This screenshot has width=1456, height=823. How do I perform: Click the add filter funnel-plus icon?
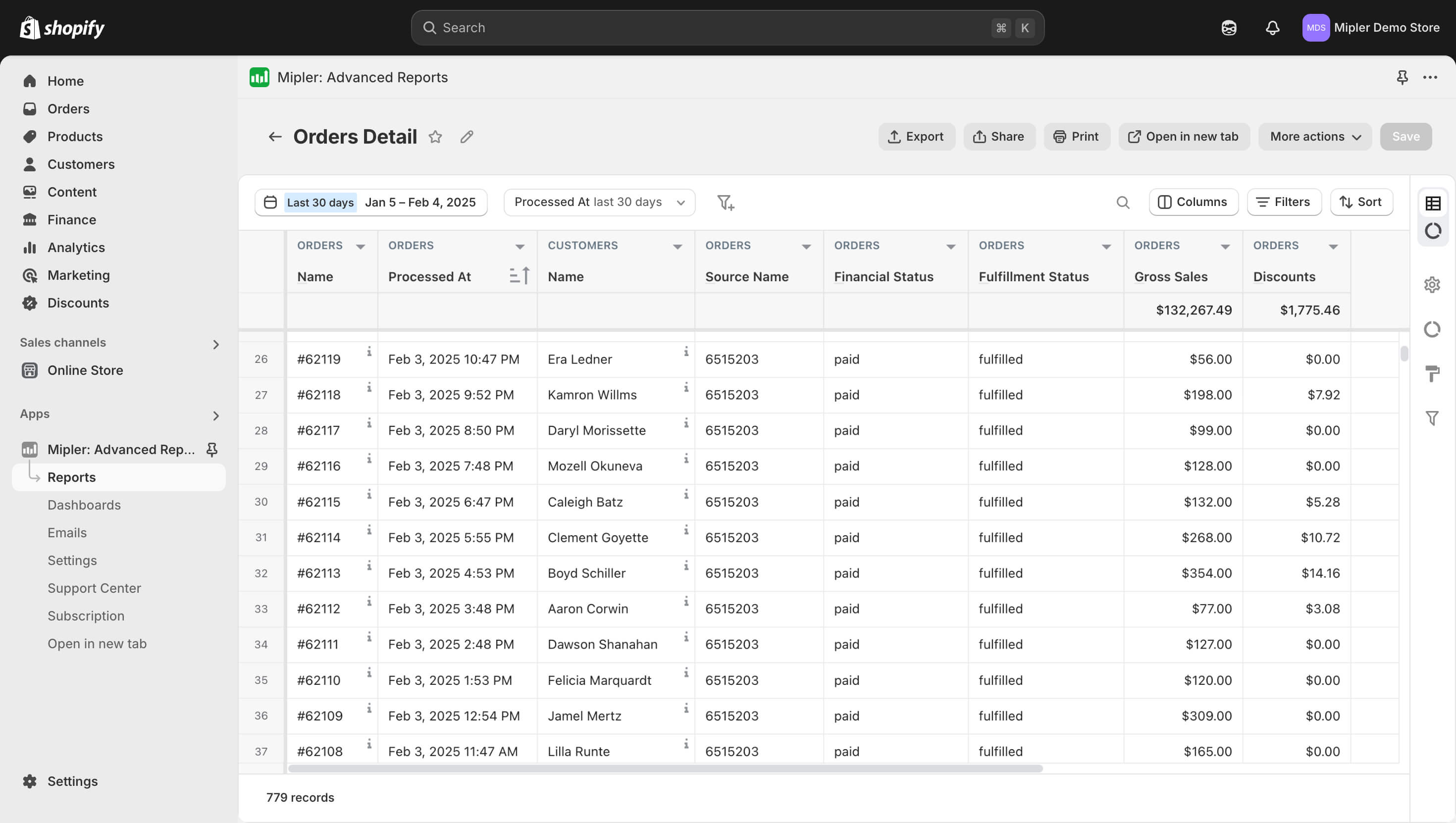725,203
